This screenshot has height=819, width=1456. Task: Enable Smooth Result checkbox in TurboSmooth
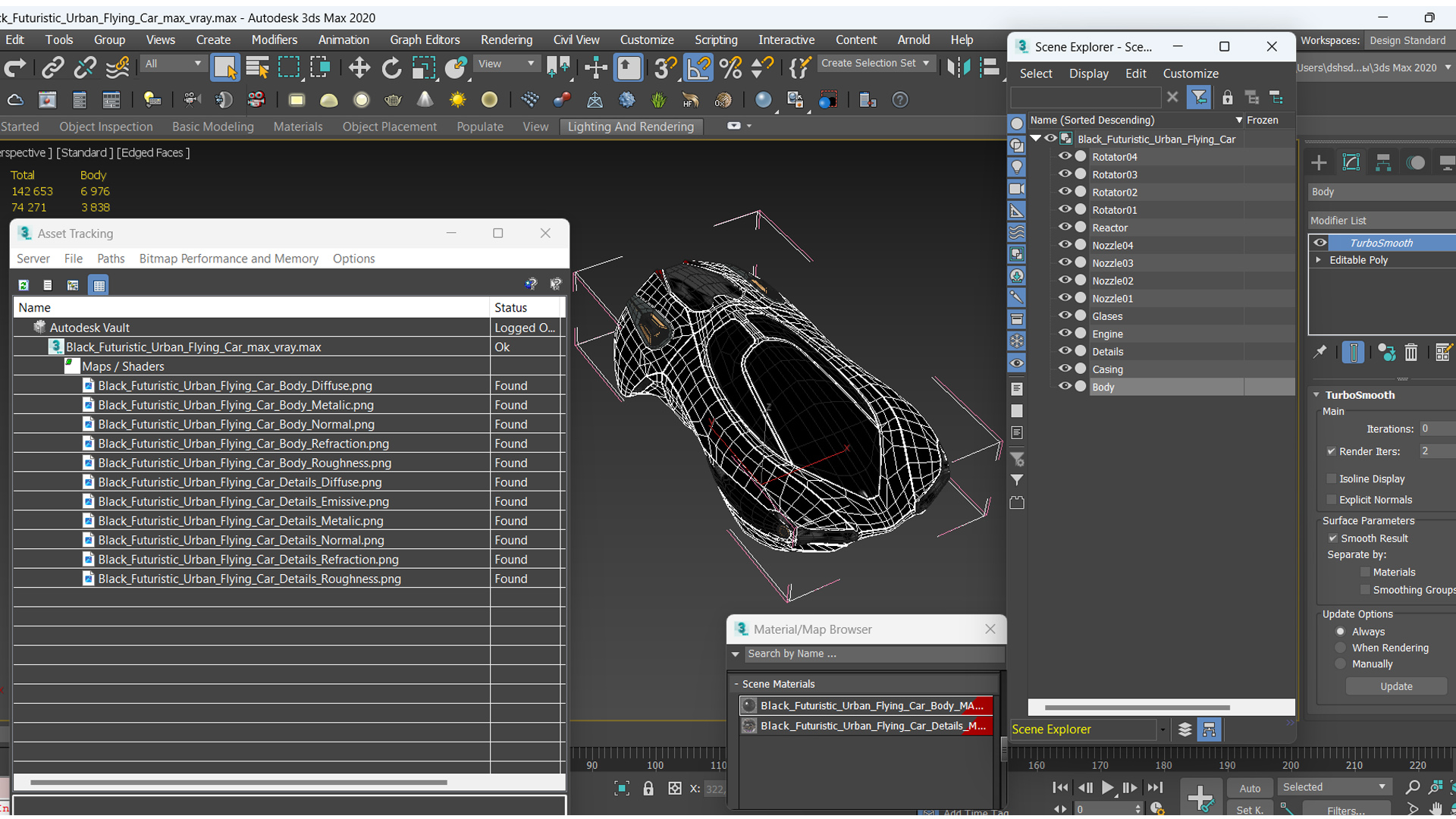(x=1333, y=538)
